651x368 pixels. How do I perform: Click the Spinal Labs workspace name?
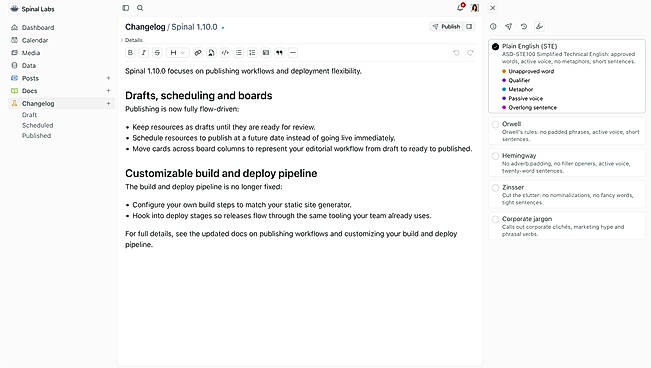(x=38, y=9)
